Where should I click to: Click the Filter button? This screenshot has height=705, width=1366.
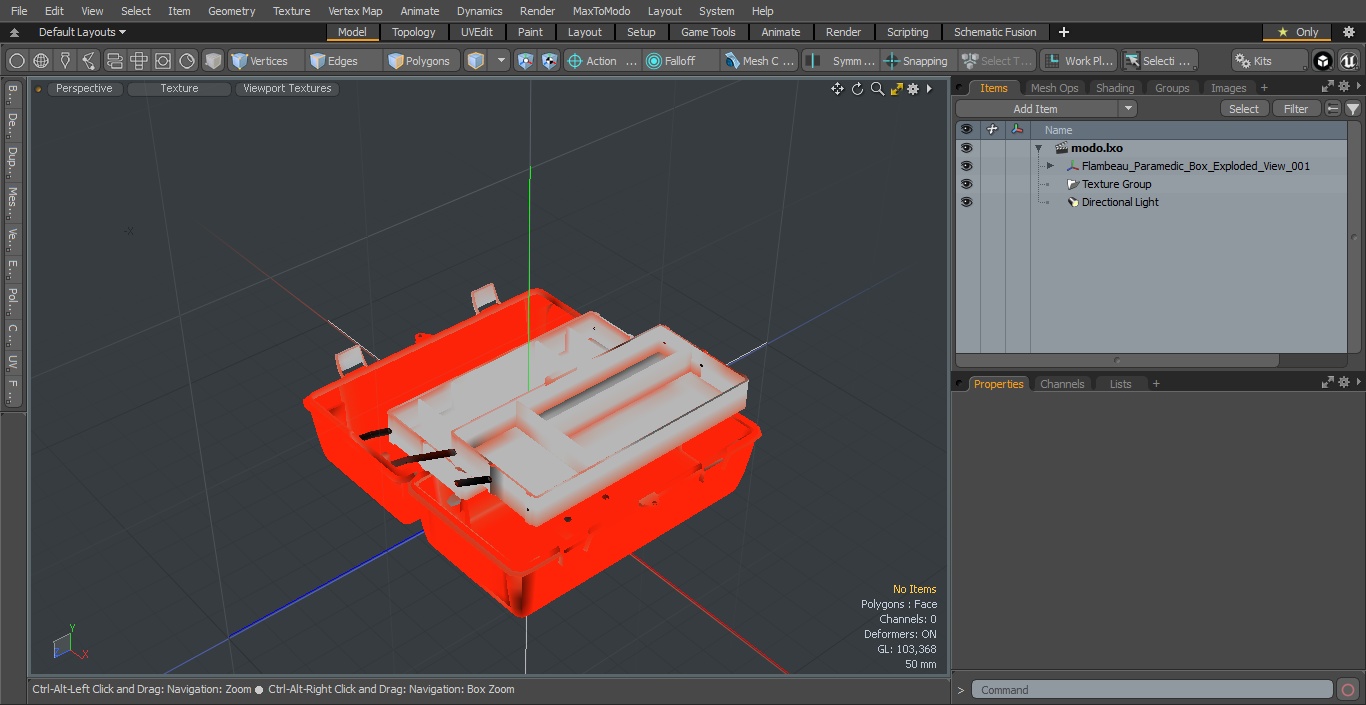point(1296,109)
